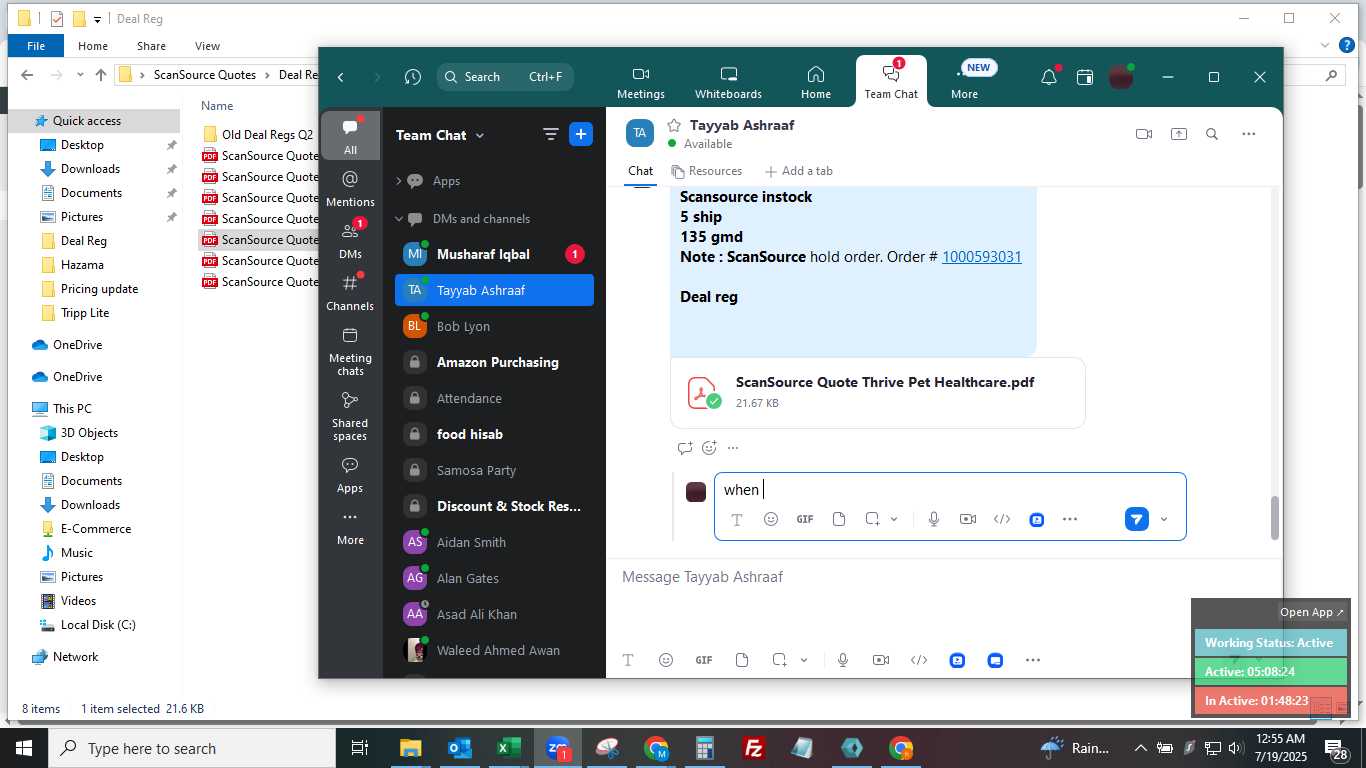Click Open App in the tracker widget
This screenshot has height=768, width=1366.
coord(1312,612)
